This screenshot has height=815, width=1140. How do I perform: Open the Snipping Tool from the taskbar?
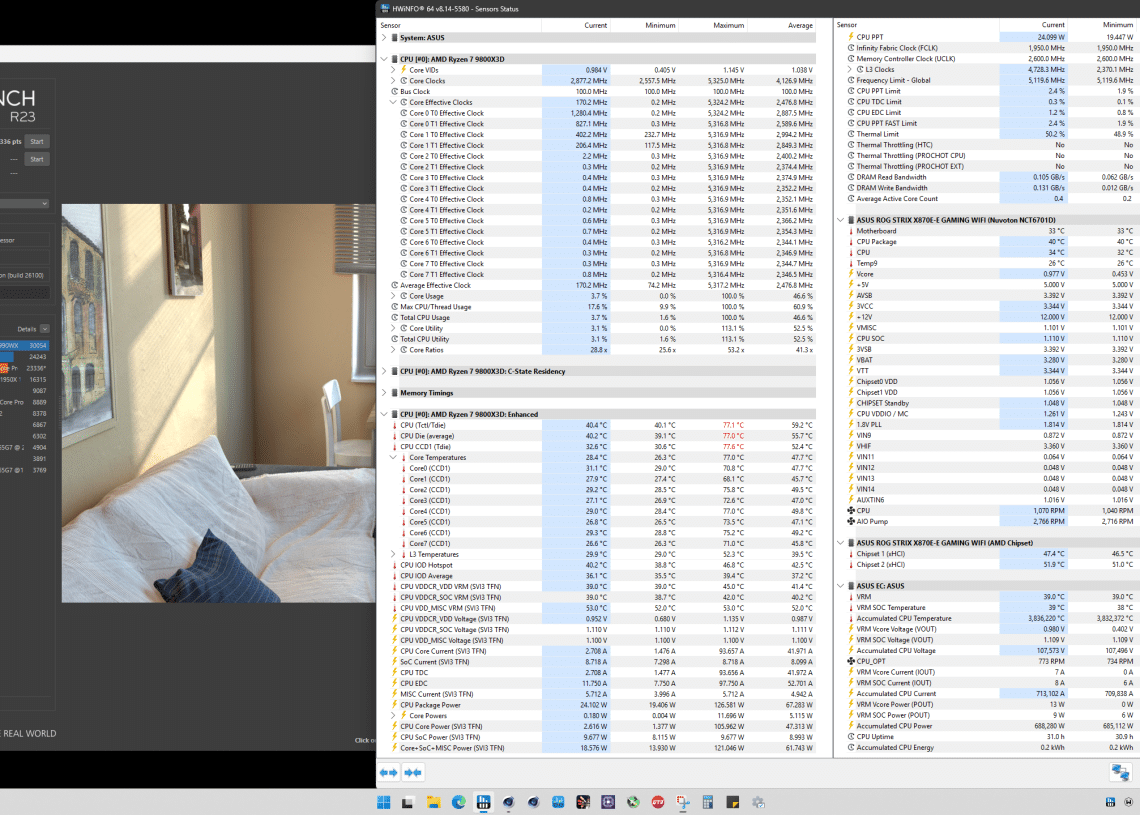pyautogui.click(x=683, y=802)
